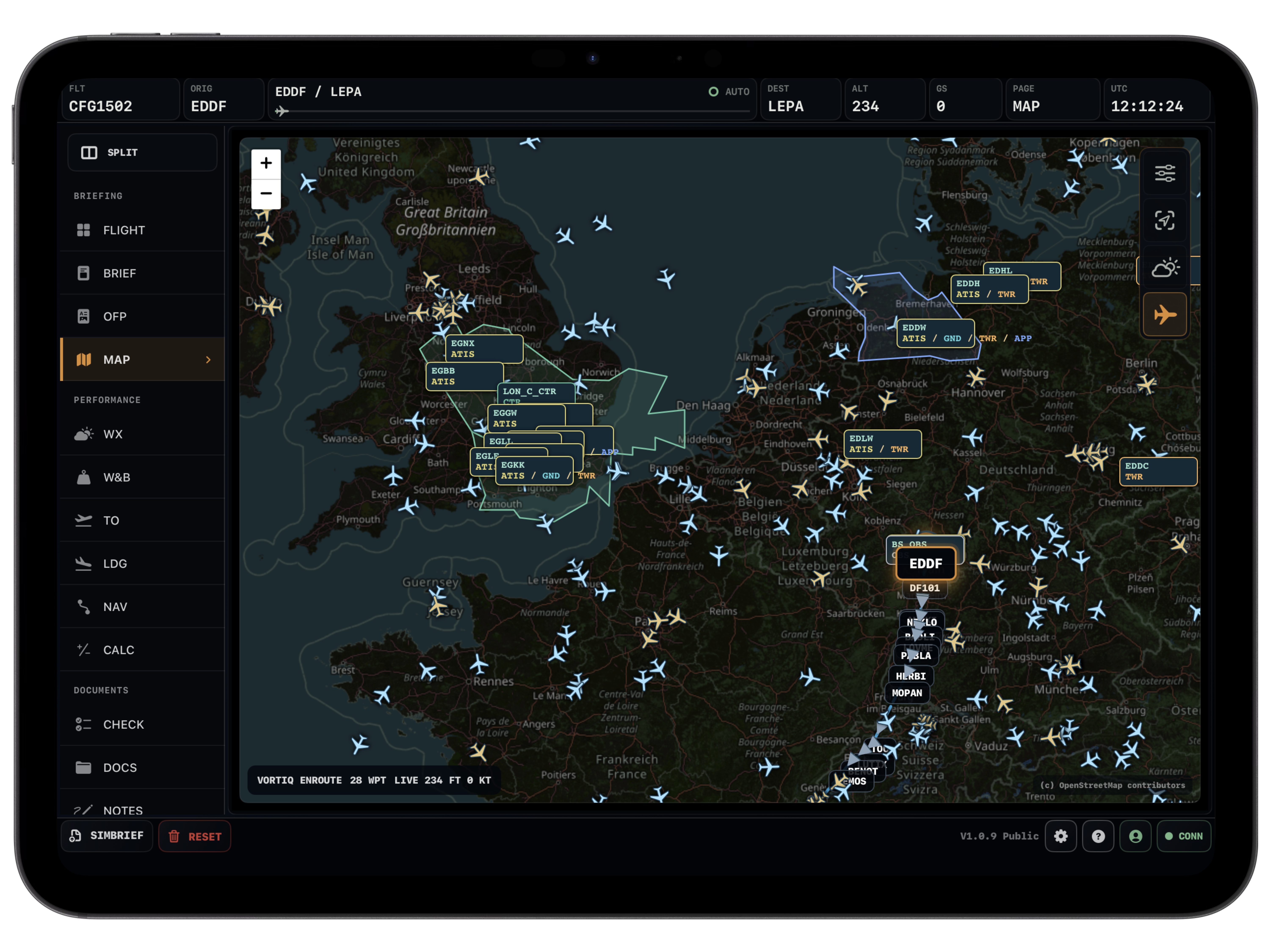
Task: Click the EGBB ATIS station label
Action: (x=464, y=376)
